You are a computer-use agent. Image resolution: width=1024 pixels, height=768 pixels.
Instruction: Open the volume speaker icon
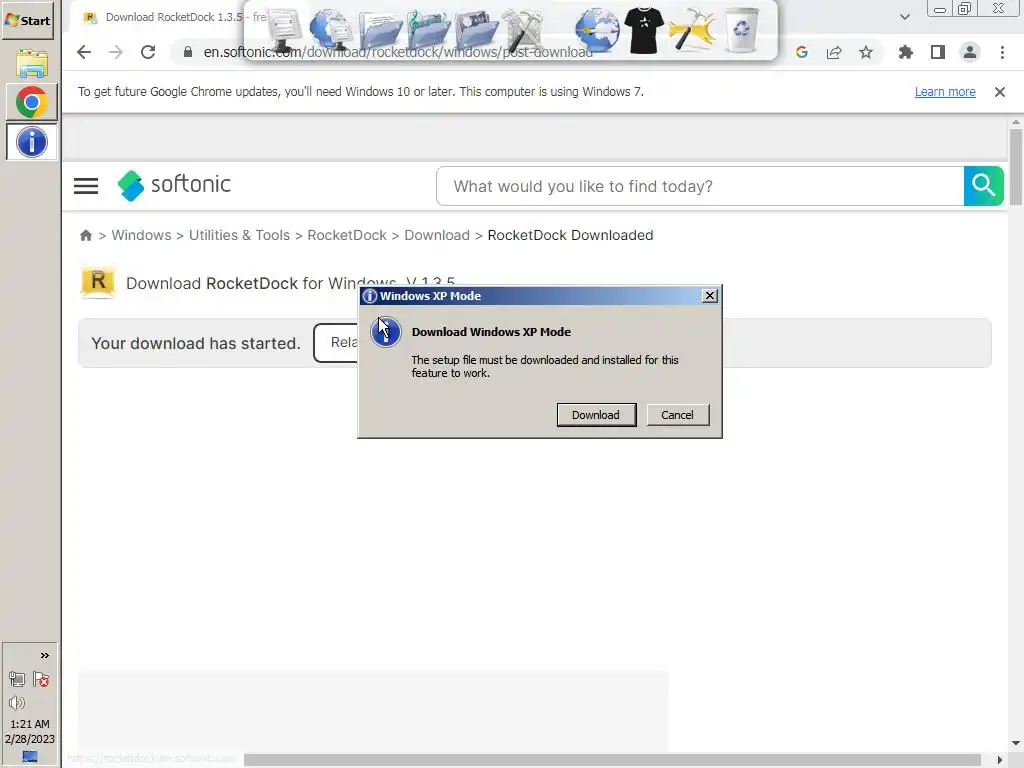click(17, 703)
